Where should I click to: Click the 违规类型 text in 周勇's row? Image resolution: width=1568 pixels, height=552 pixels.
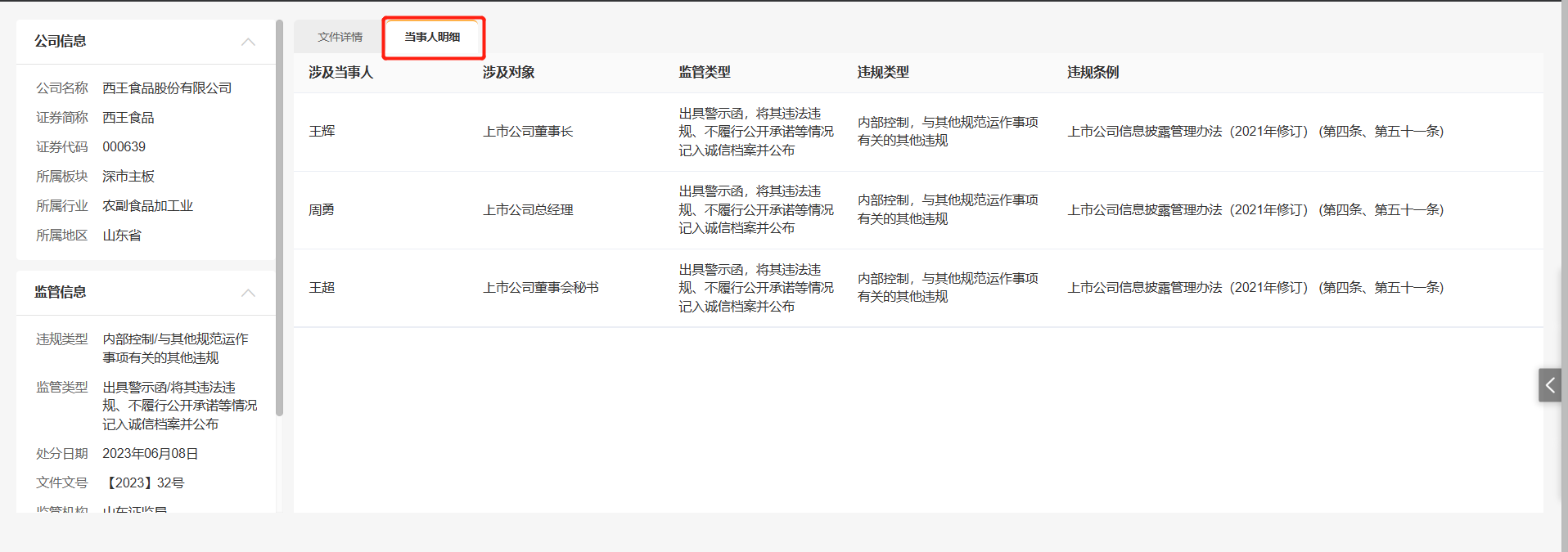pyautogui.click(x=948, y=209)
